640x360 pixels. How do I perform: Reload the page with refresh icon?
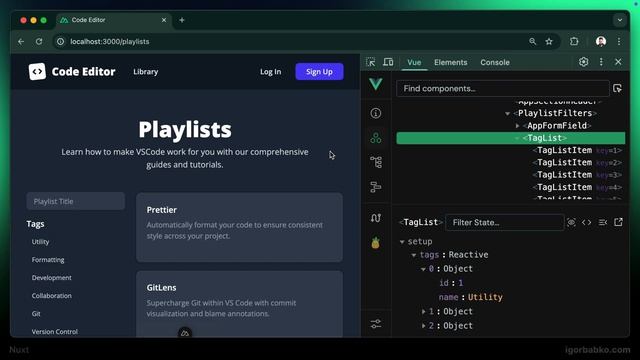39,42
